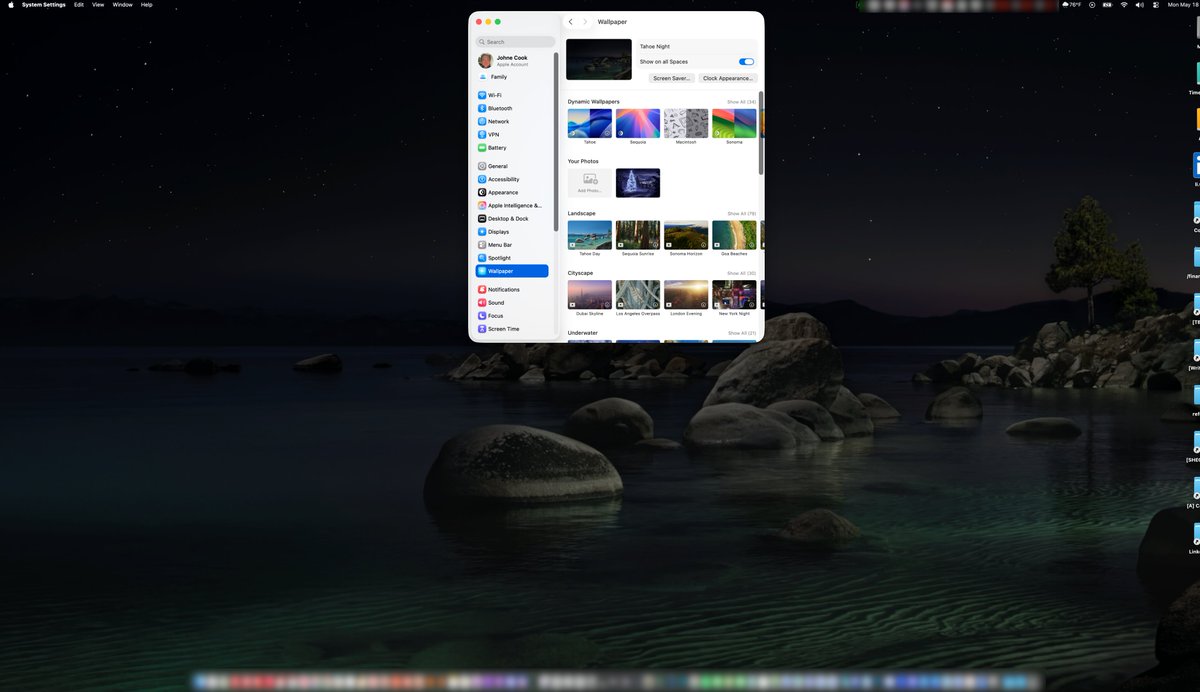
Task: Select the Sequoia Sunrise wallpaper
Action: coord(638,235)
